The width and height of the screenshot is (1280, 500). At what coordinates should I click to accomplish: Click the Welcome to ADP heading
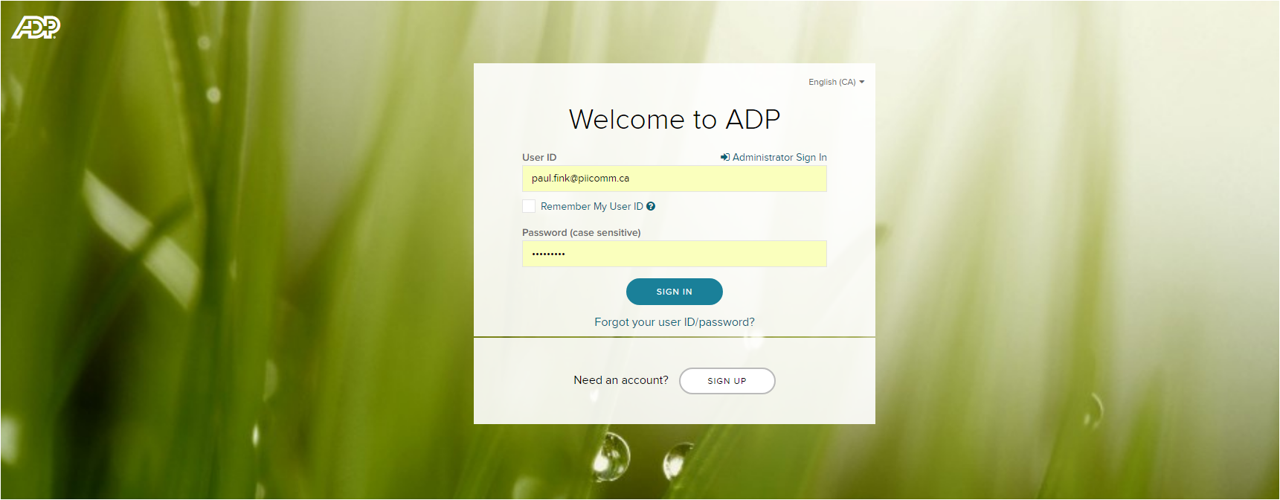[x=674, y=120]
